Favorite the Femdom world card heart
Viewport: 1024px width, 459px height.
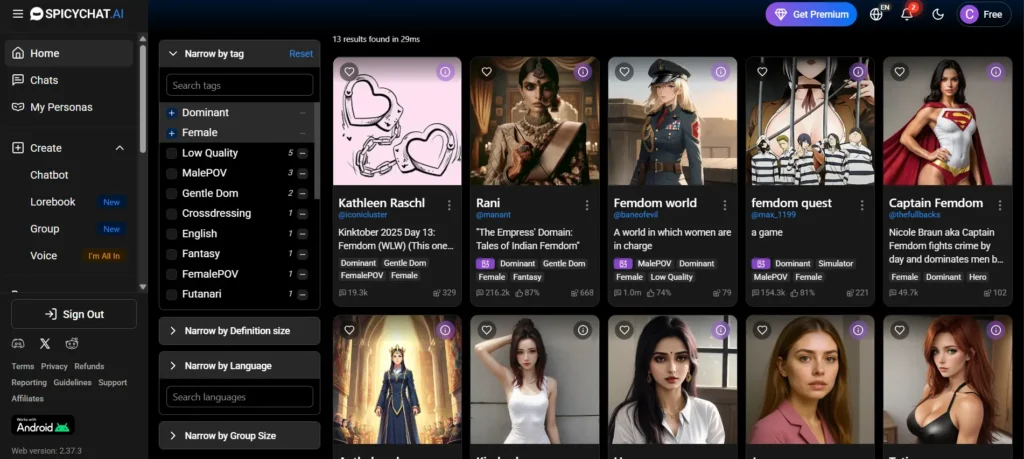coord(624,72)
